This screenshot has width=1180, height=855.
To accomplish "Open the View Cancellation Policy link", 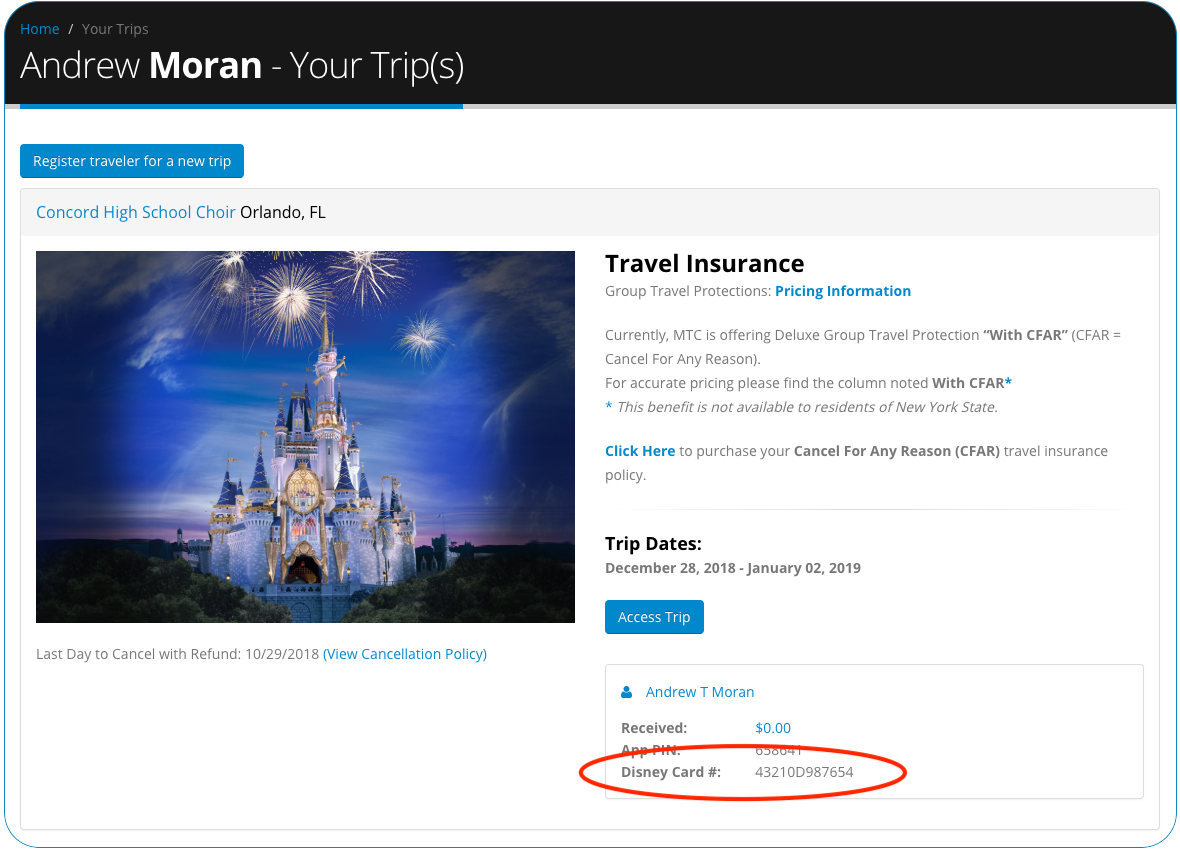I will 405,654.
